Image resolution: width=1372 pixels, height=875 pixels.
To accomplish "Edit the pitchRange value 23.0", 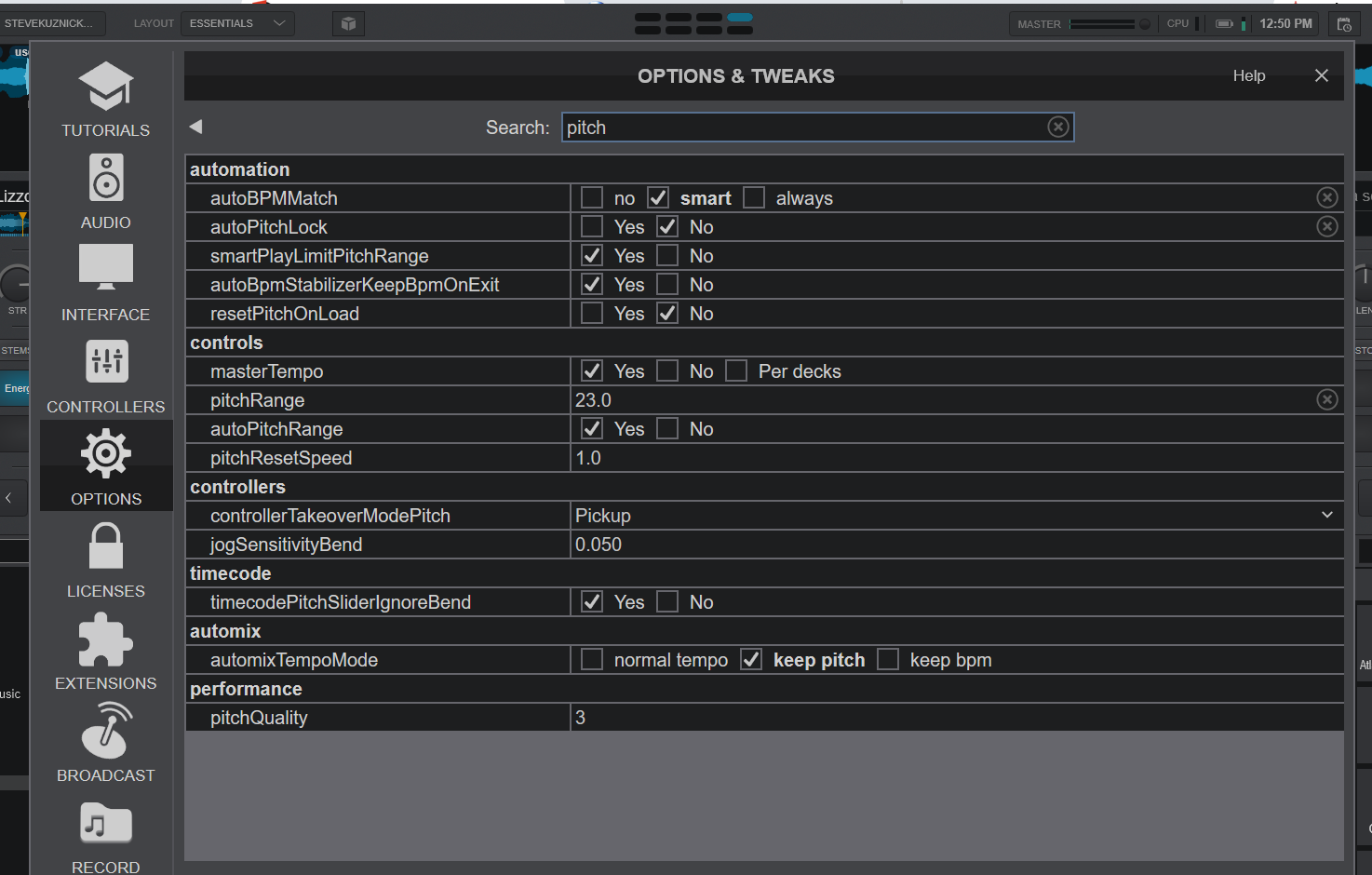I will [942, 399].
